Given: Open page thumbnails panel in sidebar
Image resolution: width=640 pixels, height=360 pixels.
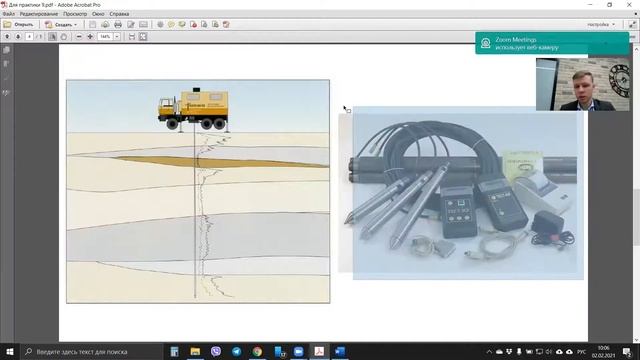Looking at the screenshot, I should coord(7,50).
